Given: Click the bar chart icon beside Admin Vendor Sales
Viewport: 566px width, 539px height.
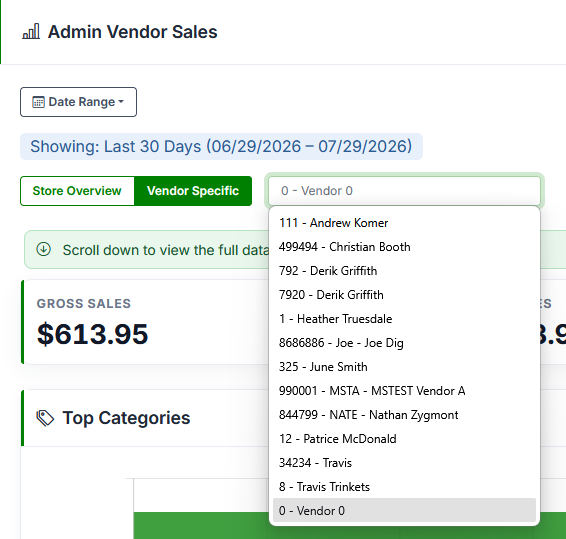Looking at the screenshot, I should coord(31,31).
